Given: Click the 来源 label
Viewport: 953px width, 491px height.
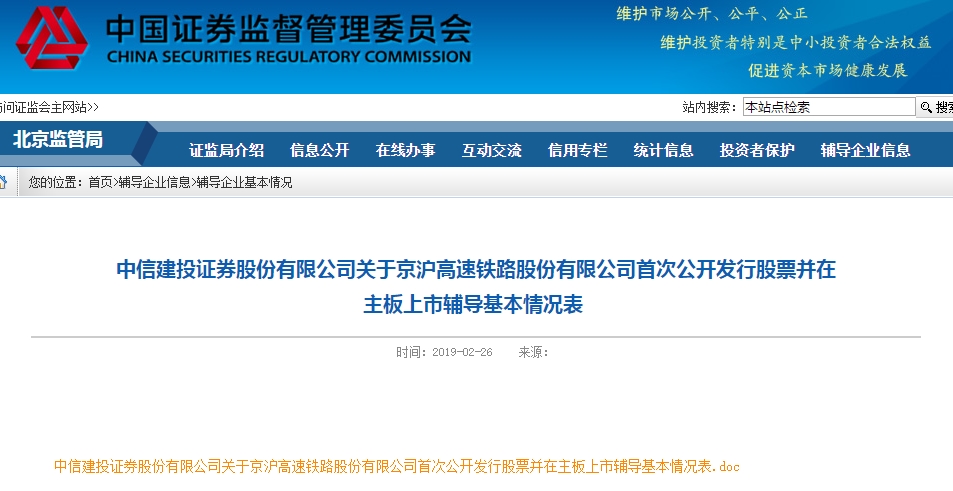Looking at the screenshot, I should tap(533, 352).
